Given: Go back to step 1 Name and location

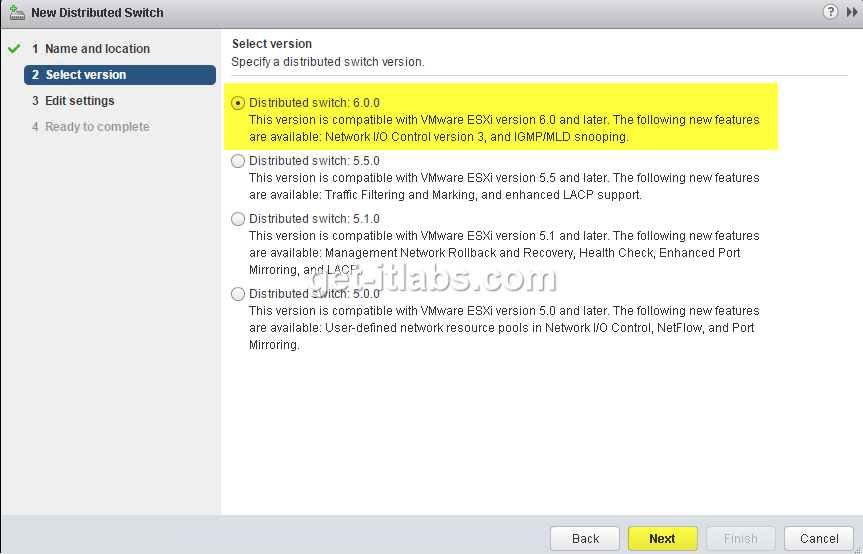Looking at the screenshot, I should point(97,49).
